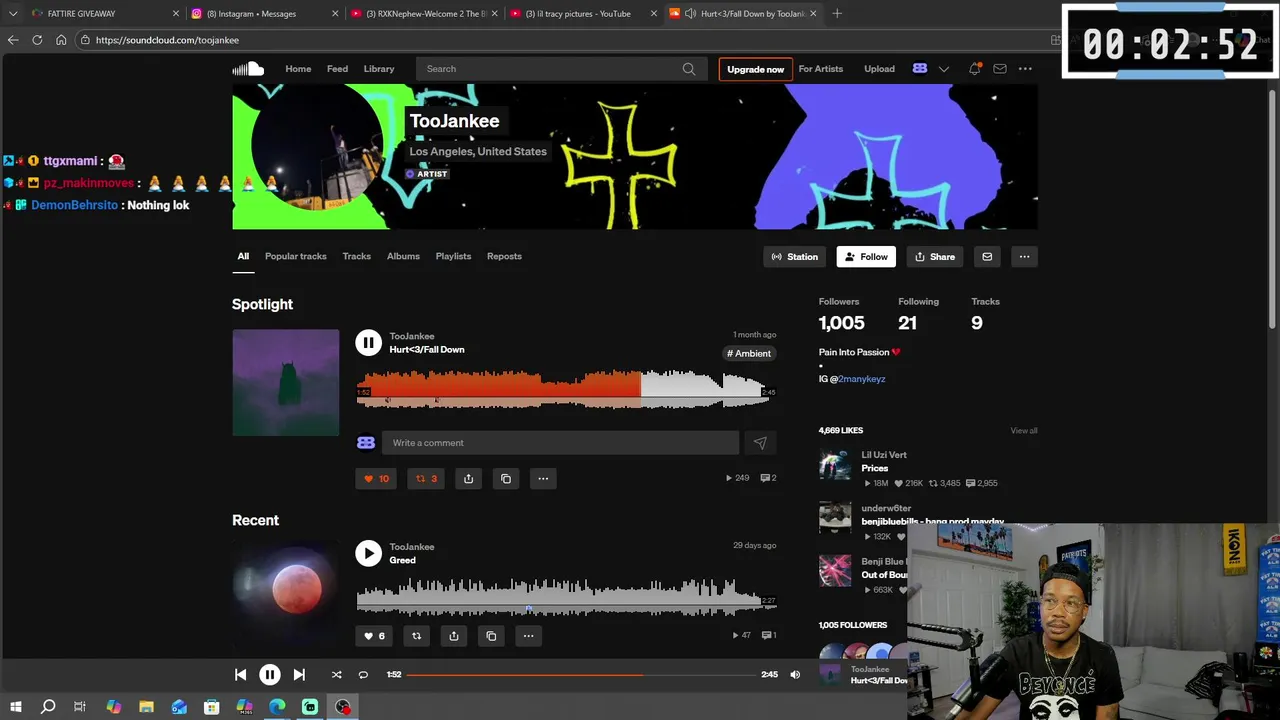Open more options for Hurt<3/Fall Down

point(543,479)
